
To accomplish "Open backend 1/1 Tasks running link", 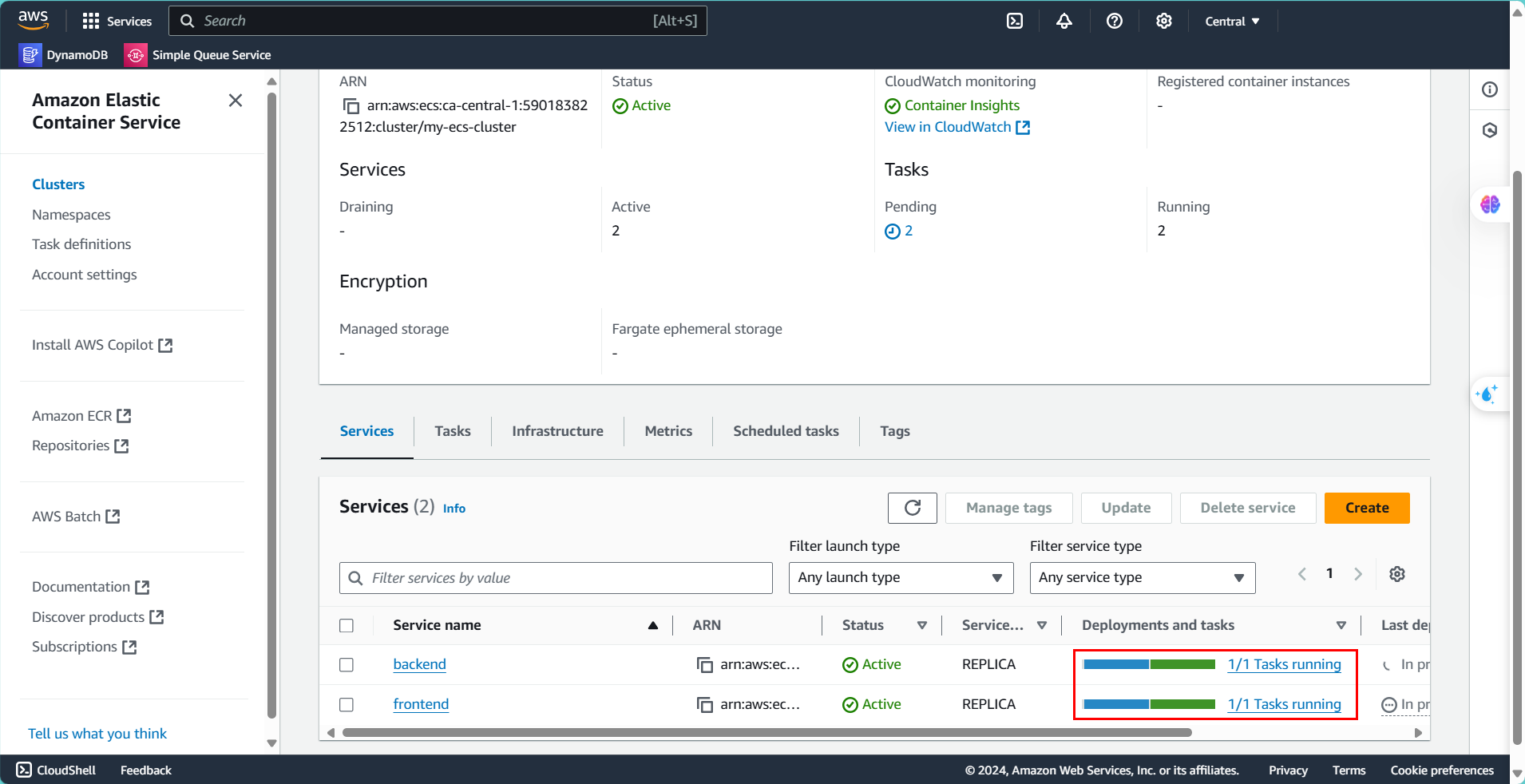I will pyautogui.click(x=1284, y=664).
